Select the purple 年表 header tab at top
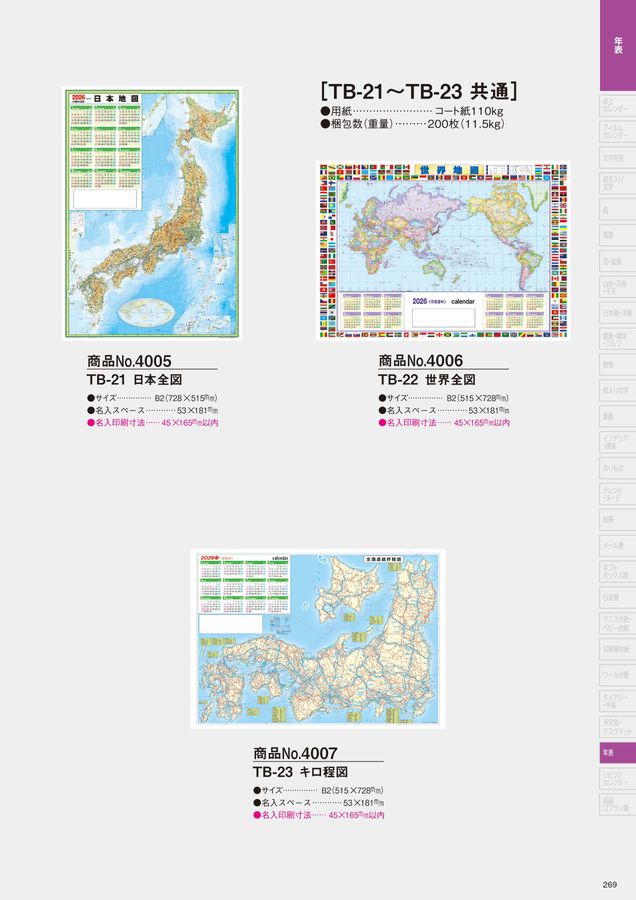The image size is (636, 900). tap(618, 45)
